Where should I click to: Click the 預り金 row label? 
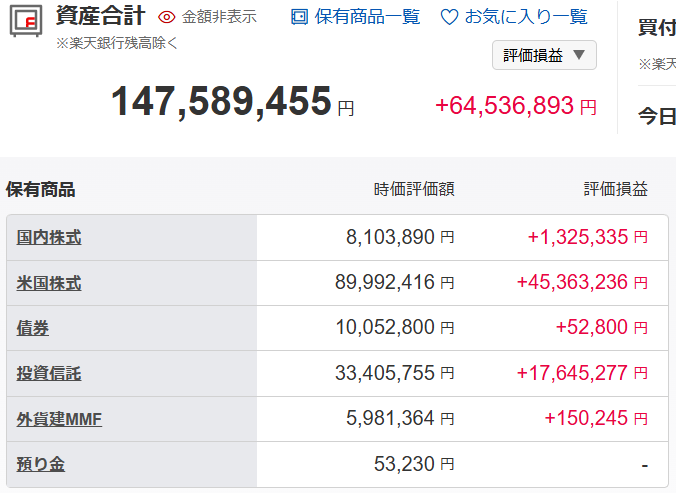pos(41,464)
